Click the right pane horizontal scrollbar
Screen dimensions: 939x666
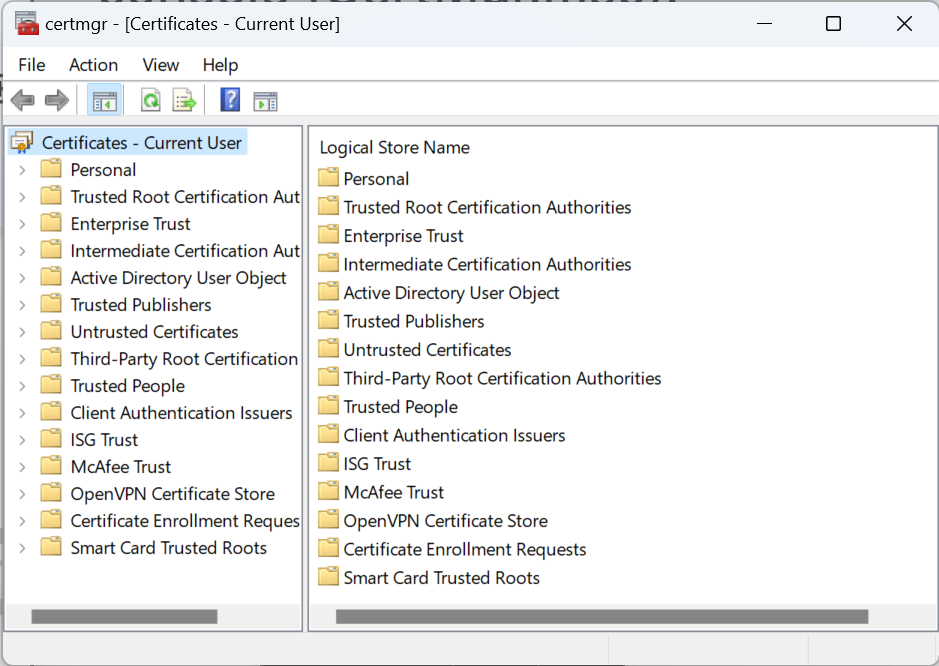[x=602, y=617]
